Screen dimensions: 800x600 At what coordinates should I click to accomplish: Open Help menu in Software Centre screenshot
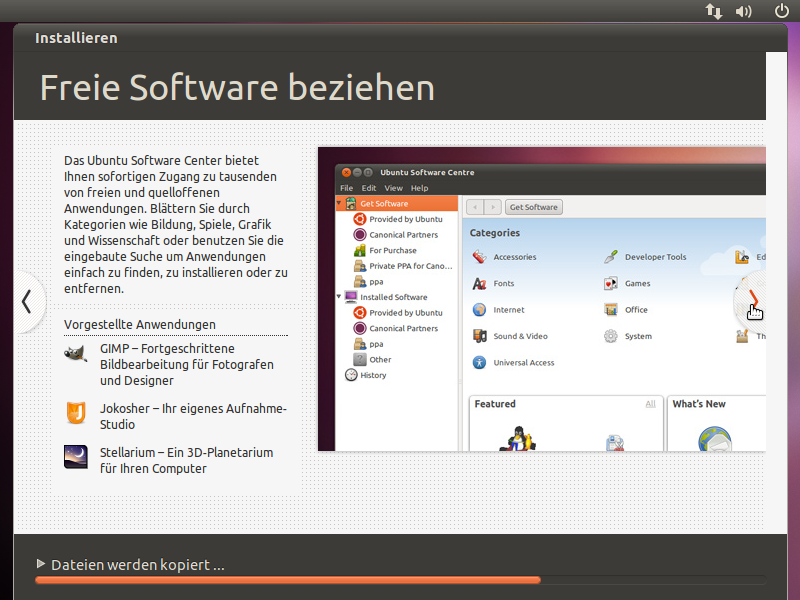pyautogui.click(x=419, y=188)
